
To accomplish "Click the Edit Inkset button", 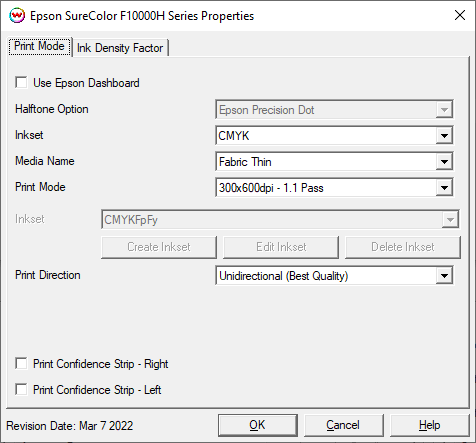I will [x=281, y=247].
